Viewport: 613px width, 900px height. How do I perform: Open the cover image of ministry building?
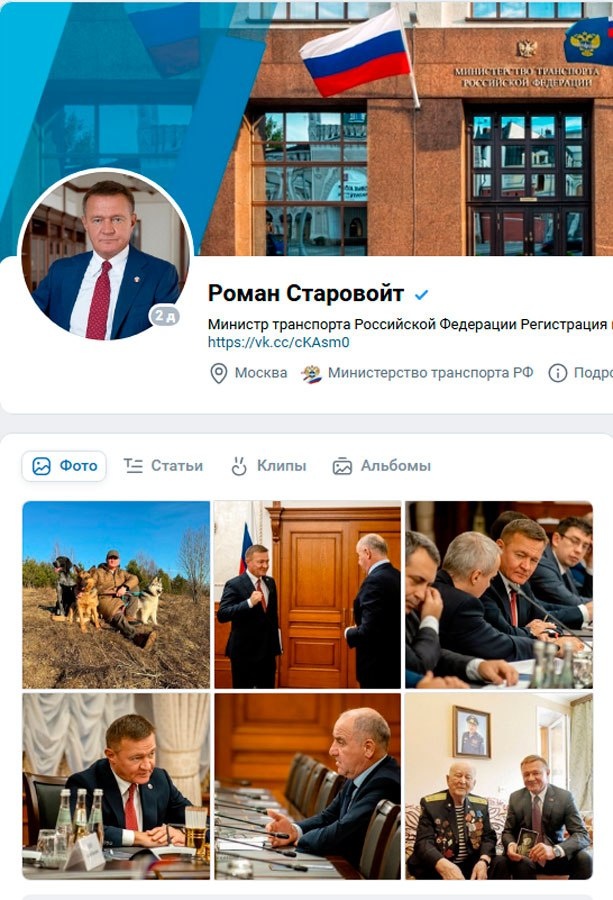coord(306,127)
